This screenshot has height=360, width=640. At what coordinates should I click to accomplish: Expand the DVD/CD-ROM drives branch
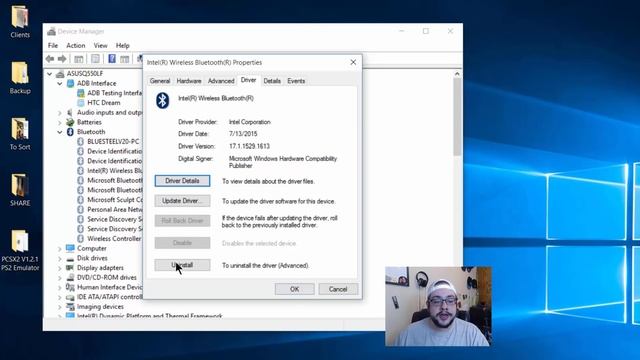(x=60, y=278)
